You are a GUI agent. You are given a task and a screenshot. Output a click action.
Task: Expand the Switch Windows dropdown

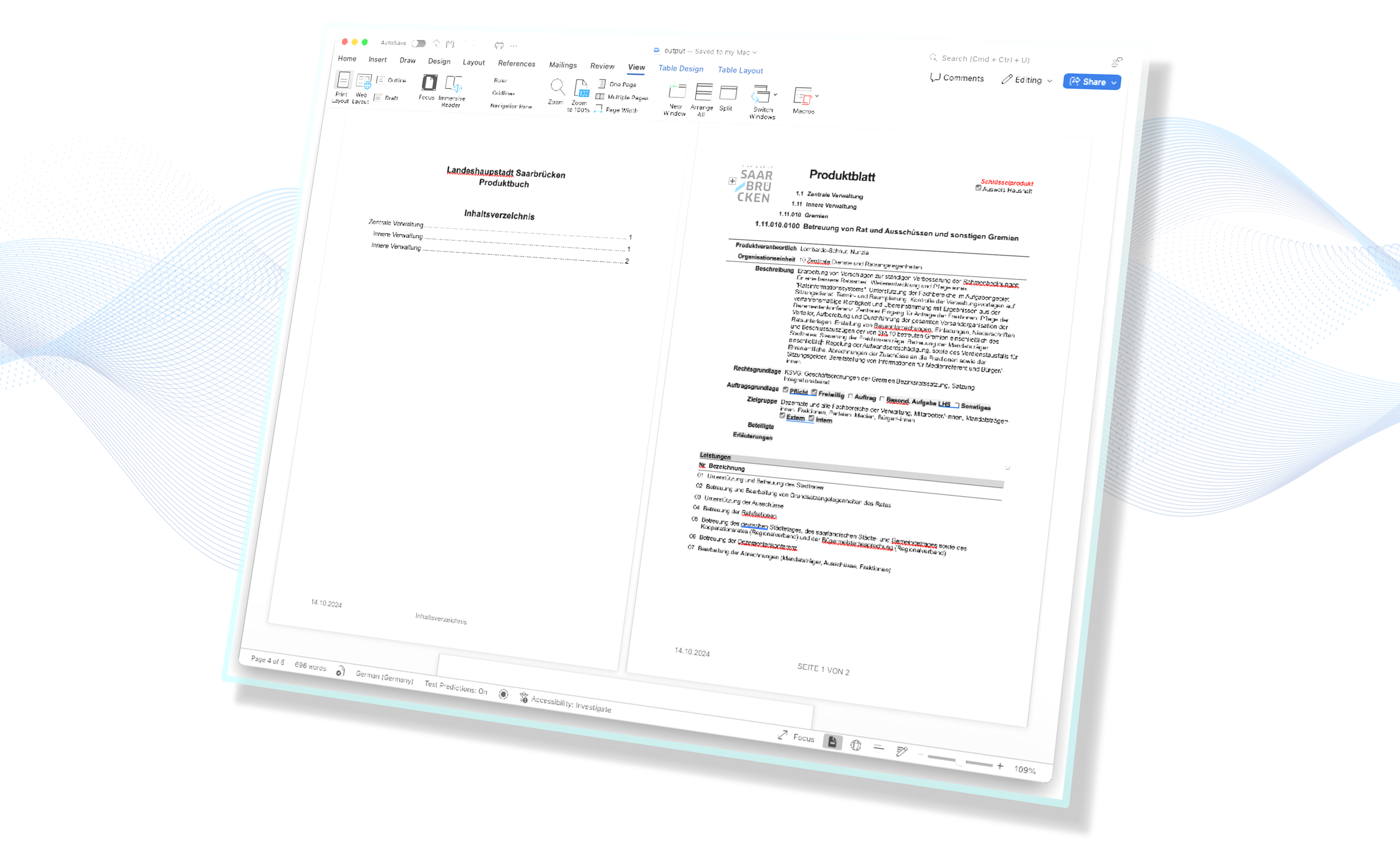click(x=775, y=95)
